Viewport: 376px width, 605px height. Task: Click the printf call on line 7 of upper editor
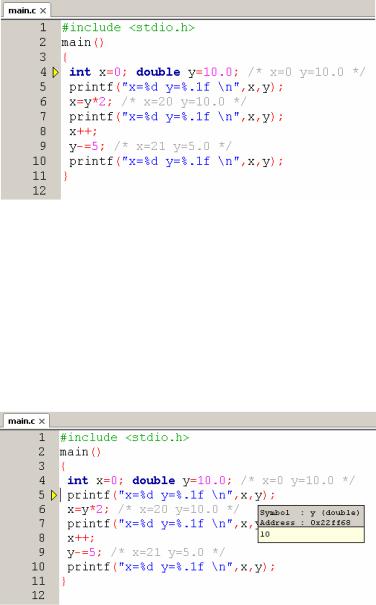[176, 117]
